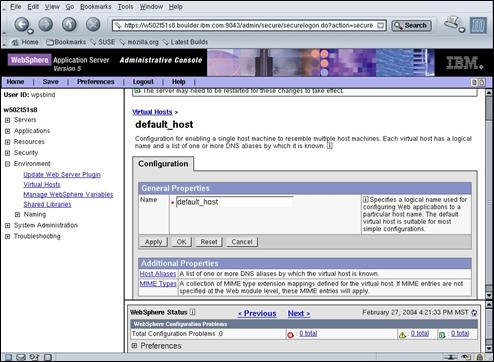Viewport: 494px width, 362px height.
Task: Click the Reset button
Action: coord(209,242)
